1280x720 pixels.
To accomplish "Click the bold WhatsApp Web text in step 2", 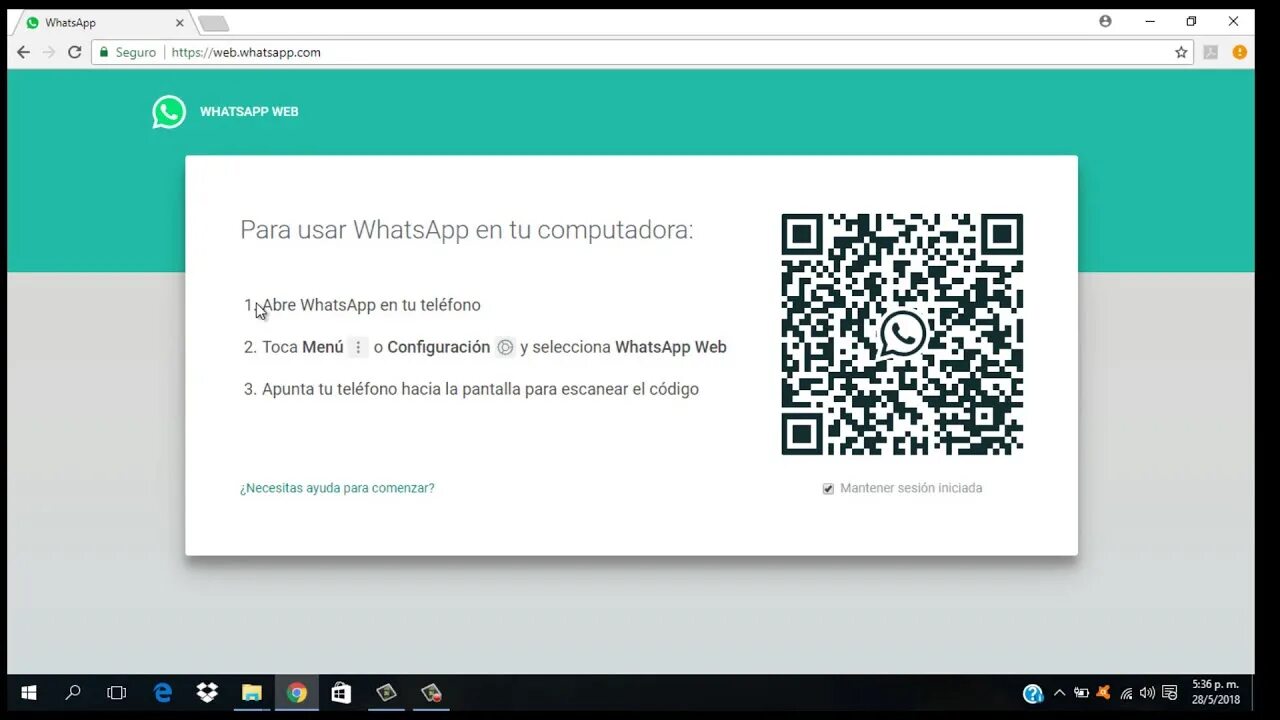I will point(671,347).
